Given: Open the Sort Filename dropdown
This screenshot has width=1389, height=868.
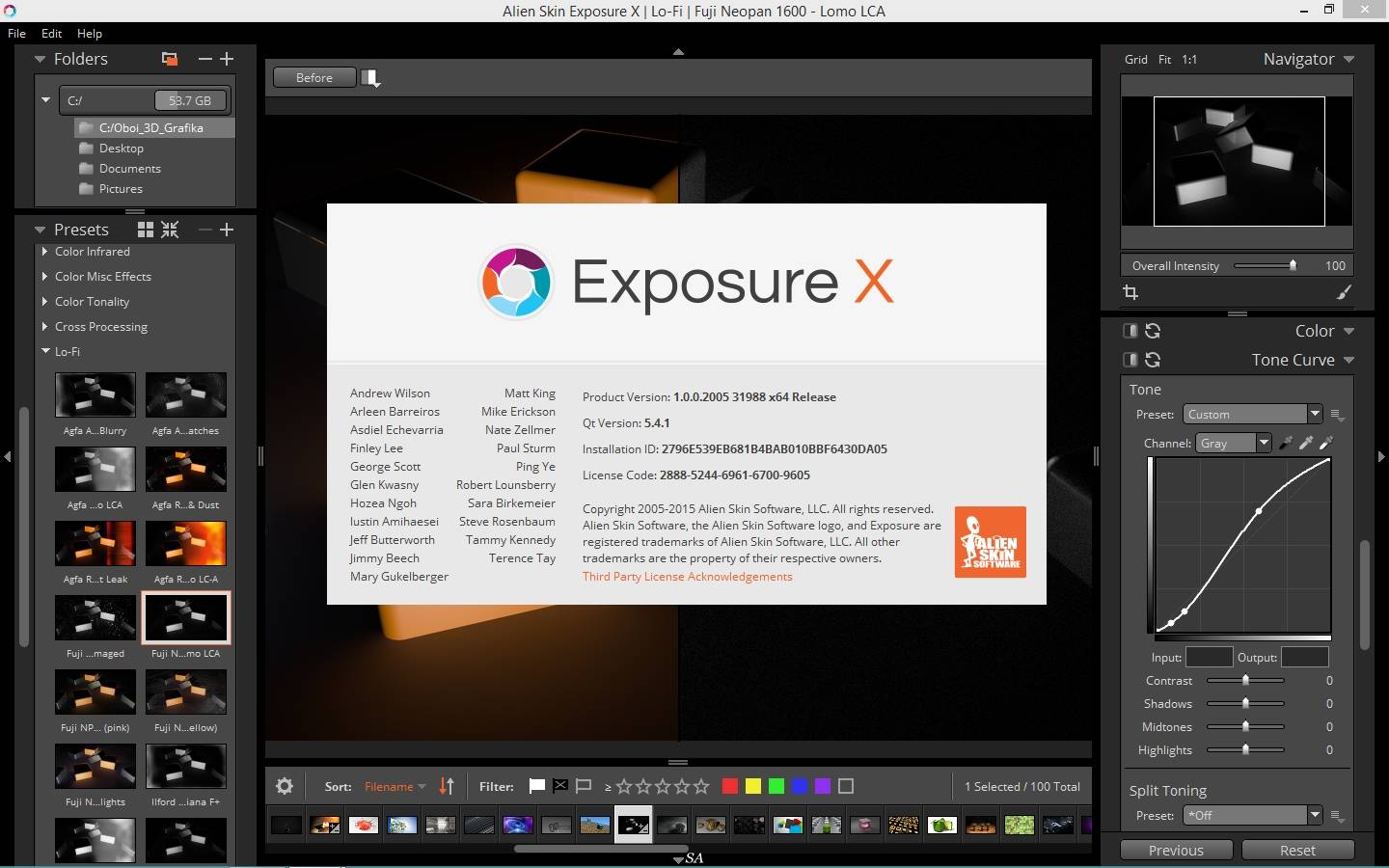Looking at the screenshot, I should (x=395, y=787).
